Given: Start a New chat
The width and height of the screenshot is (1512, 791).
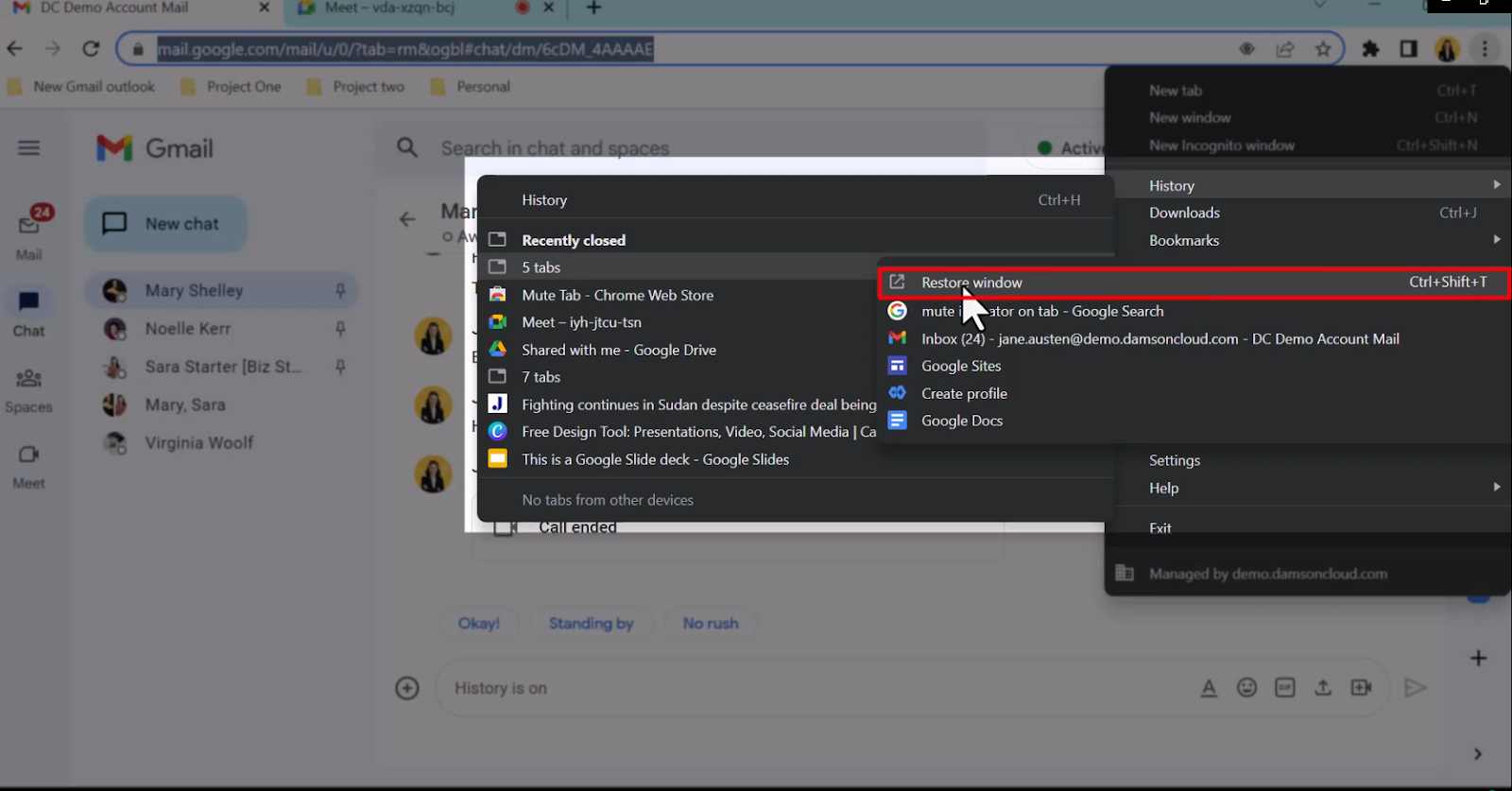Looking at the screenshot, I should [x=166, y=224].
